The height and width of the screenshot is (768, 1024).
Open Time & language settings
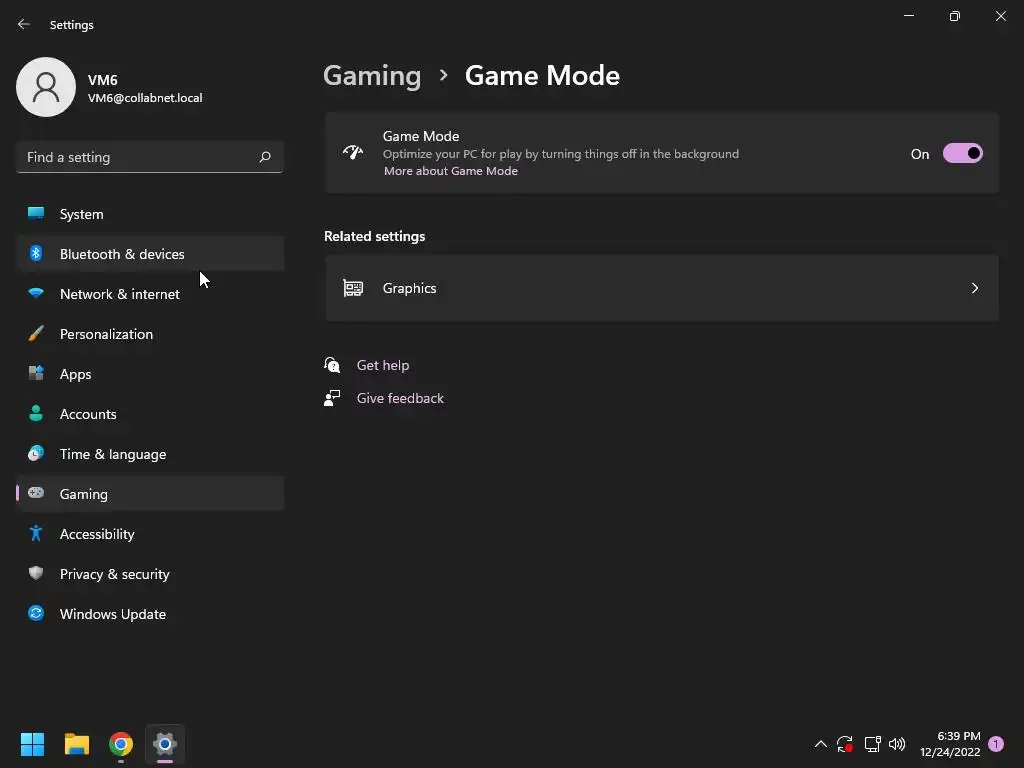click(150, 454)
